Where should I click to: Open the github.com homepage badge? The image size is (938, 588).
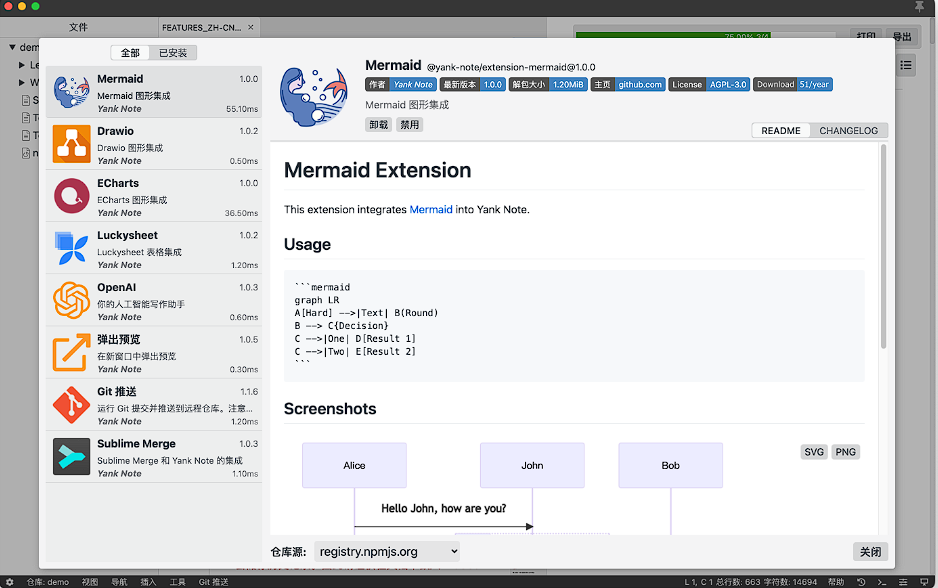[628, 84]
